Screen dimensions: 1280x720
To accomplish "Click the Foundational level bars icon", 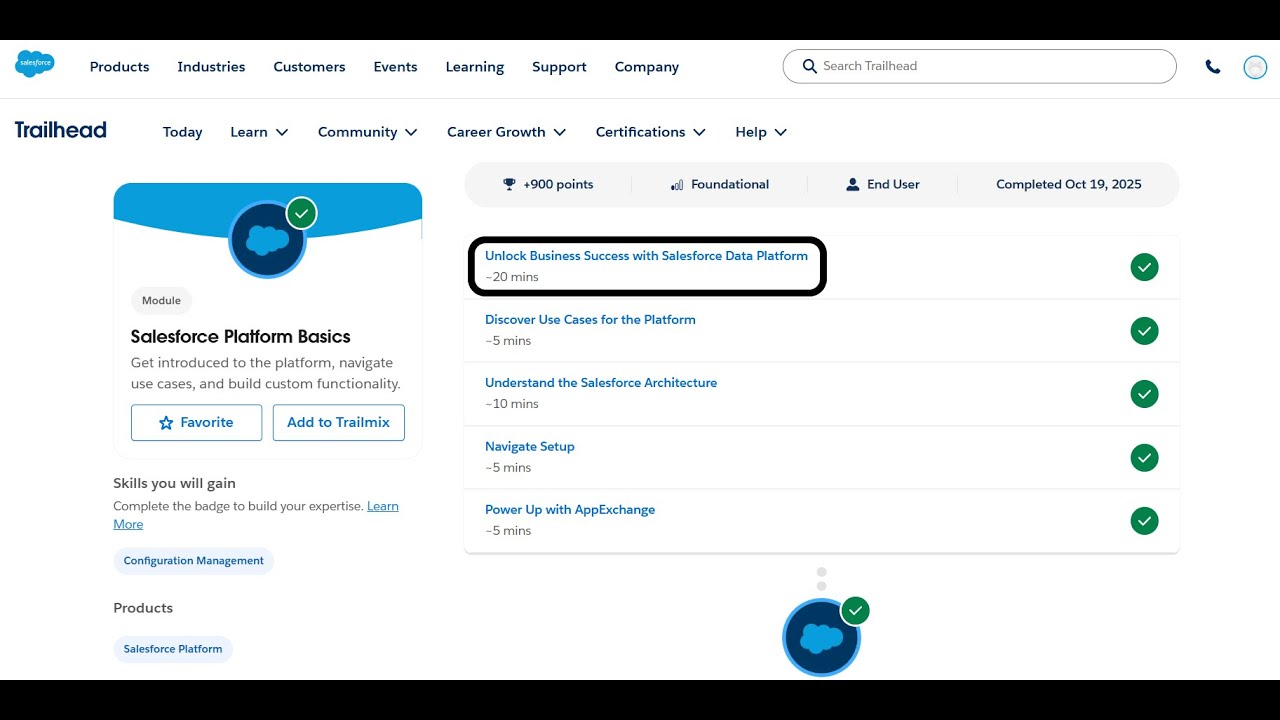I will tap(677, 185).
